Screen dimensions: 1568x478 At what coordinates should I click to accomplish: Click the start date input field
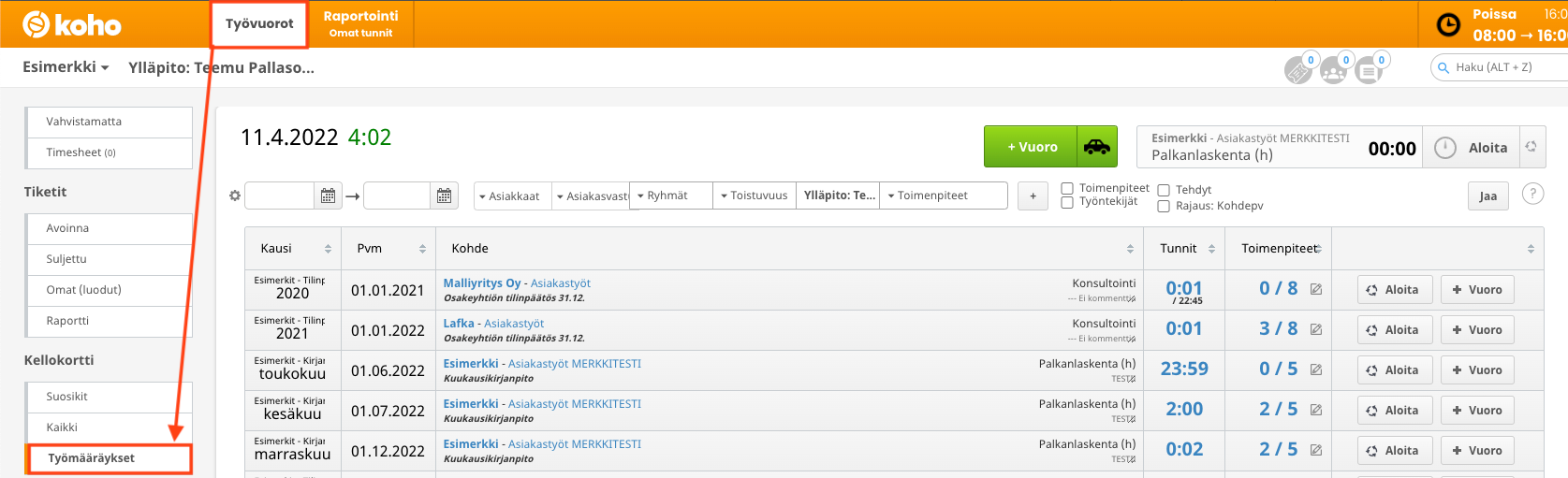tap(279, 196)
